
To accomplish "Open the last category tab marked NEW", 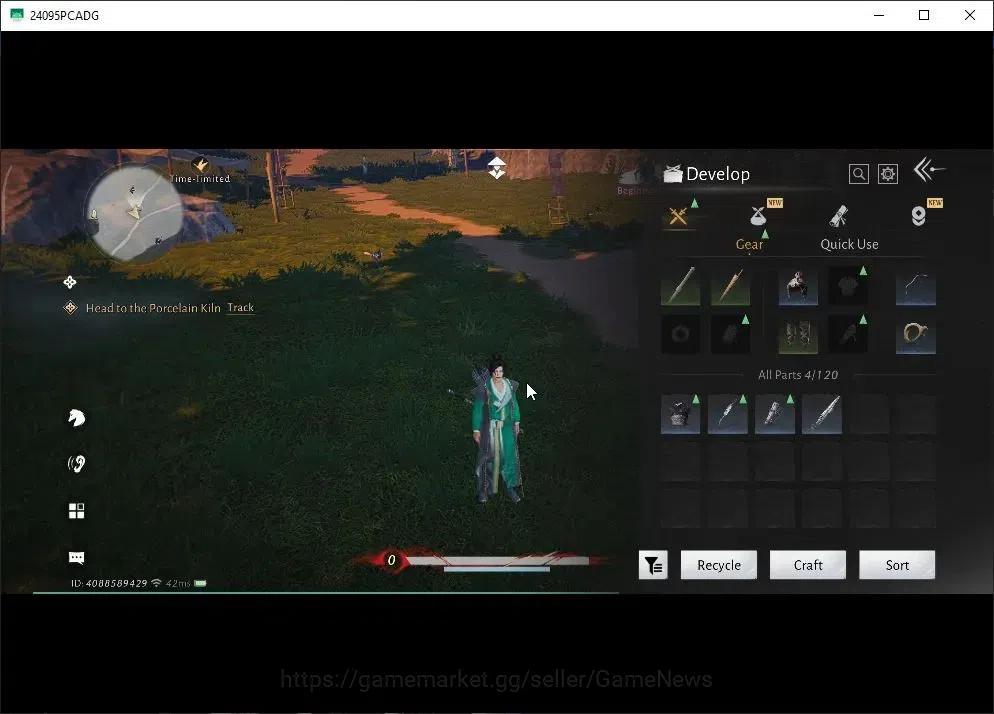I will pos(919,216).
